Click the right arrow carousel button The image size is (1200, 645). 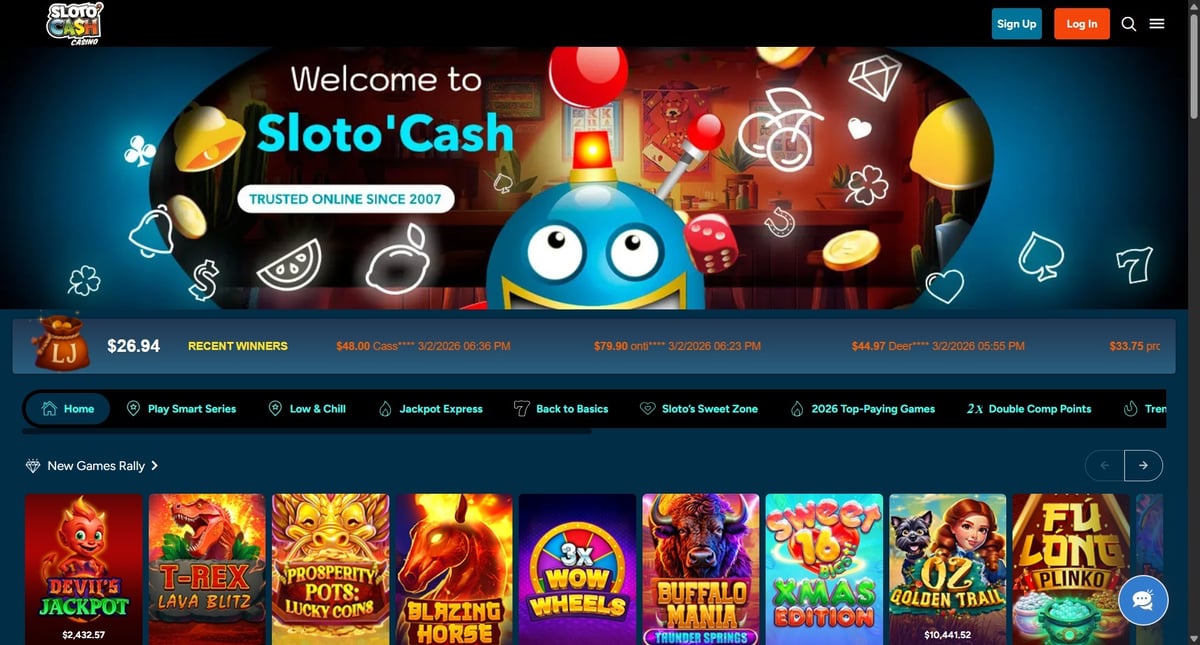click(x=1143, y=465)
